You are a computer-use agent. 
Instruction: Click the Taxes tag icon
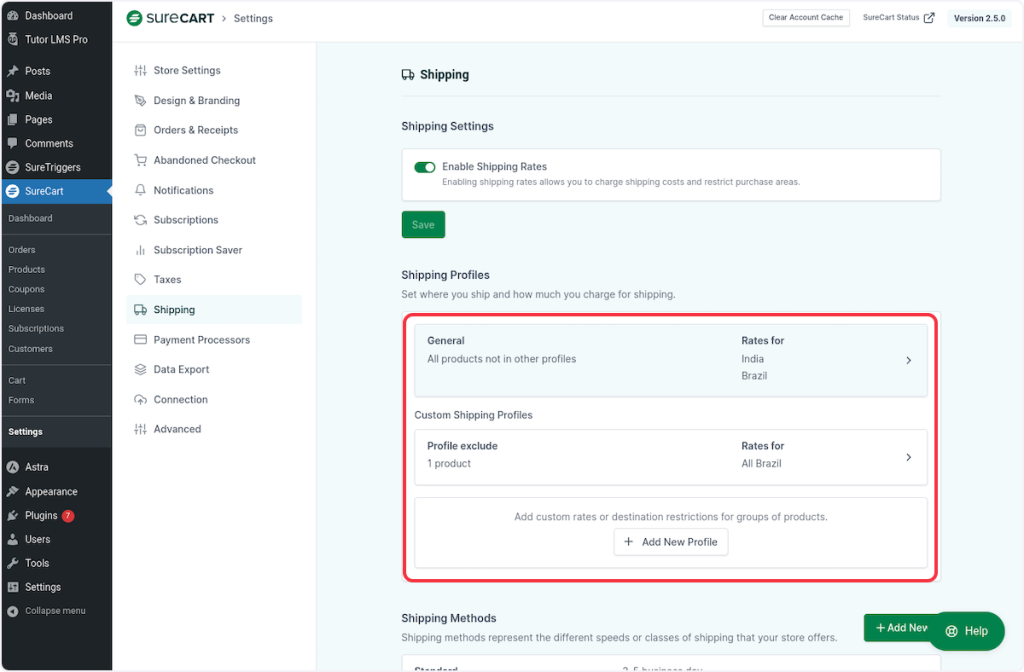click(140, 280)
